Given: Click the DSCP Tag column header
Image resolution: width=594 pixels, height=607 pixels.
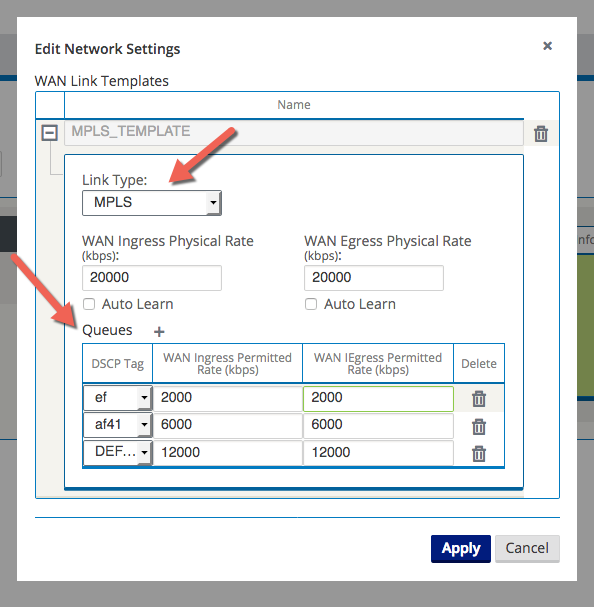Looking at the screenshot, I should tap(117, 364).
